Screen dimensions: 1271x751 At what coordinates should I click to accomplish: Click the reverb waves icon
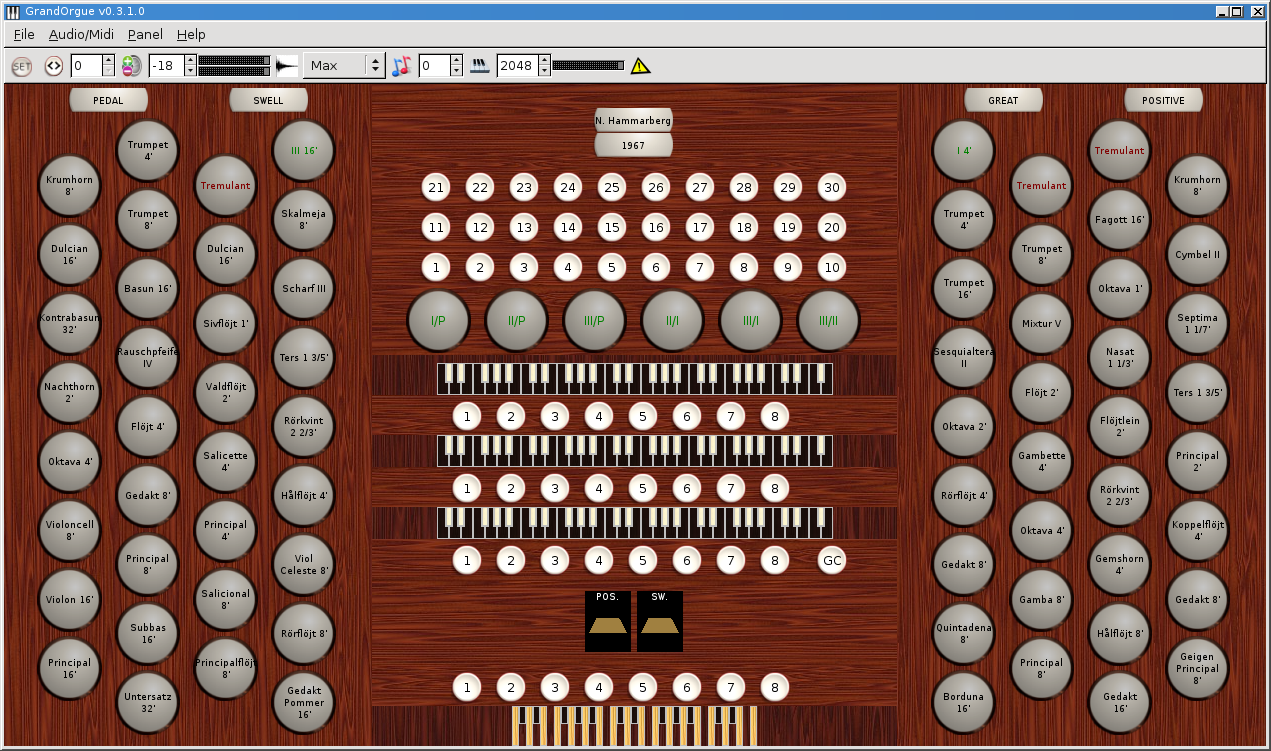point(480,66)
